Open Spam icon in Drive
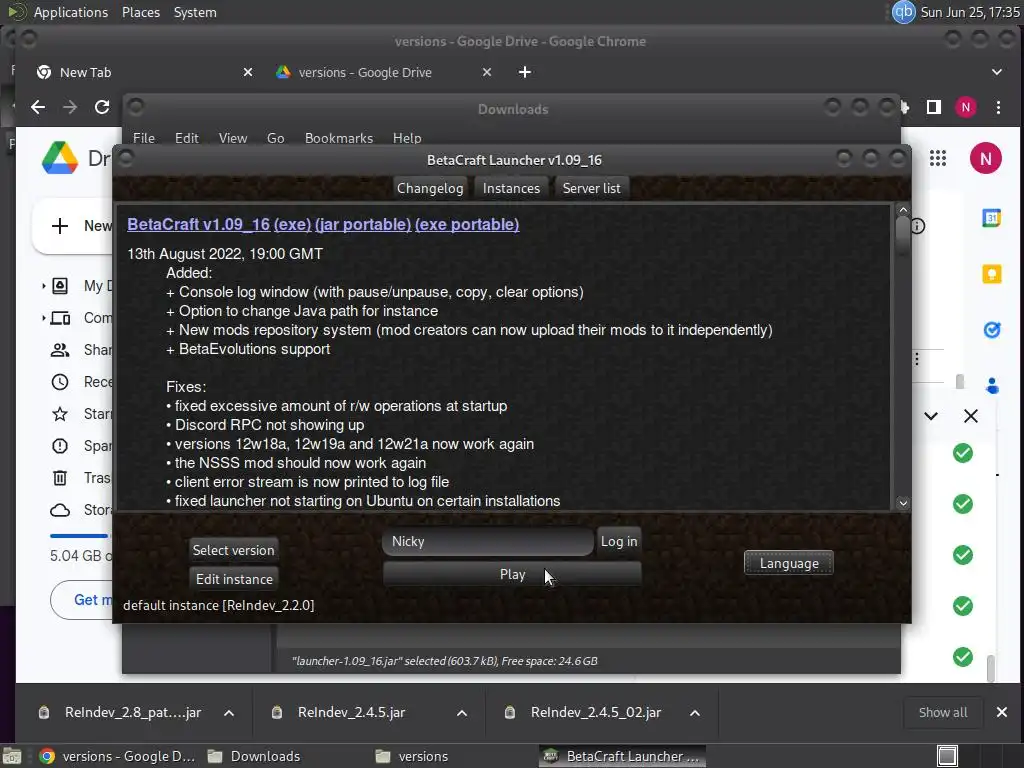This screenshot has width=1024, height=768. 60,446
